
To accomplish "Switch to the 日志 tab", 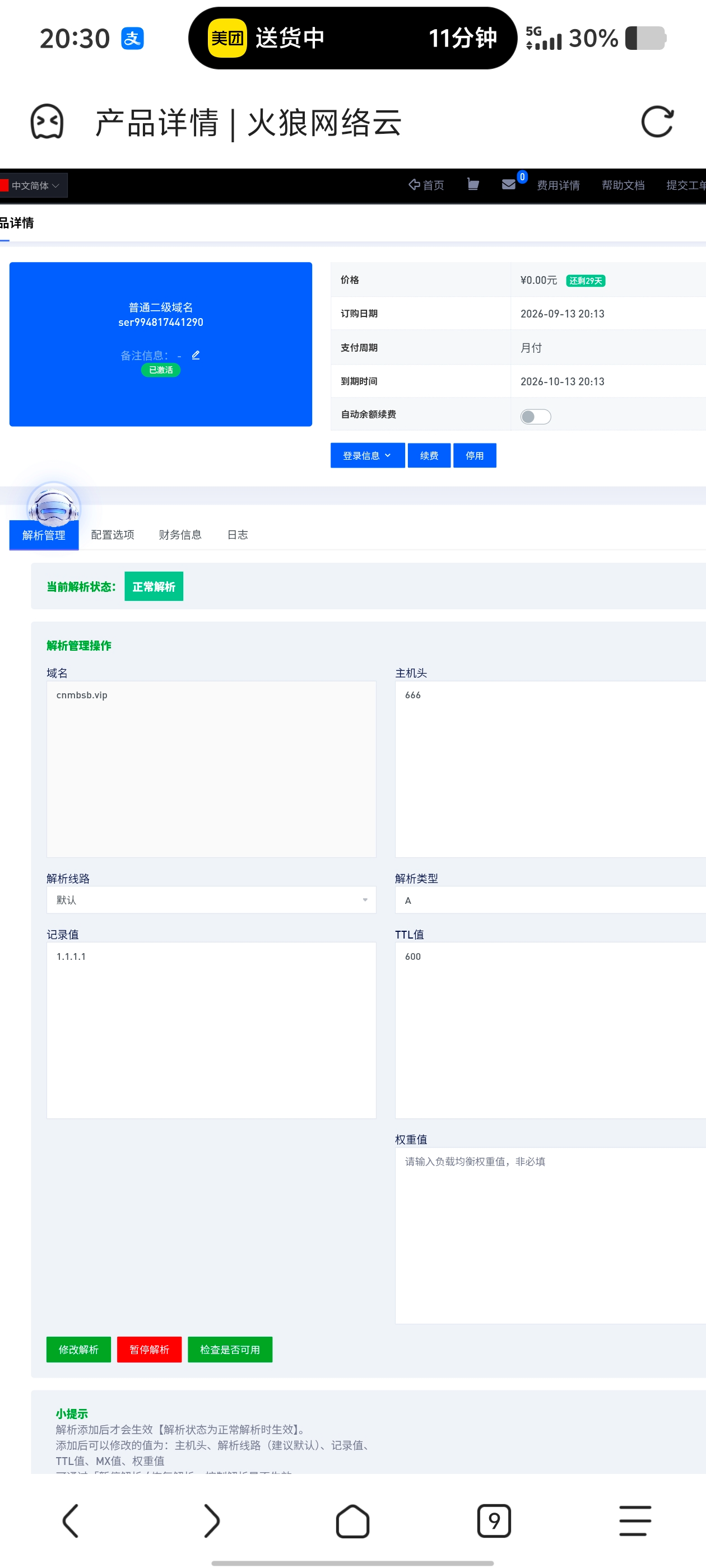I will (x=238, y=534).
